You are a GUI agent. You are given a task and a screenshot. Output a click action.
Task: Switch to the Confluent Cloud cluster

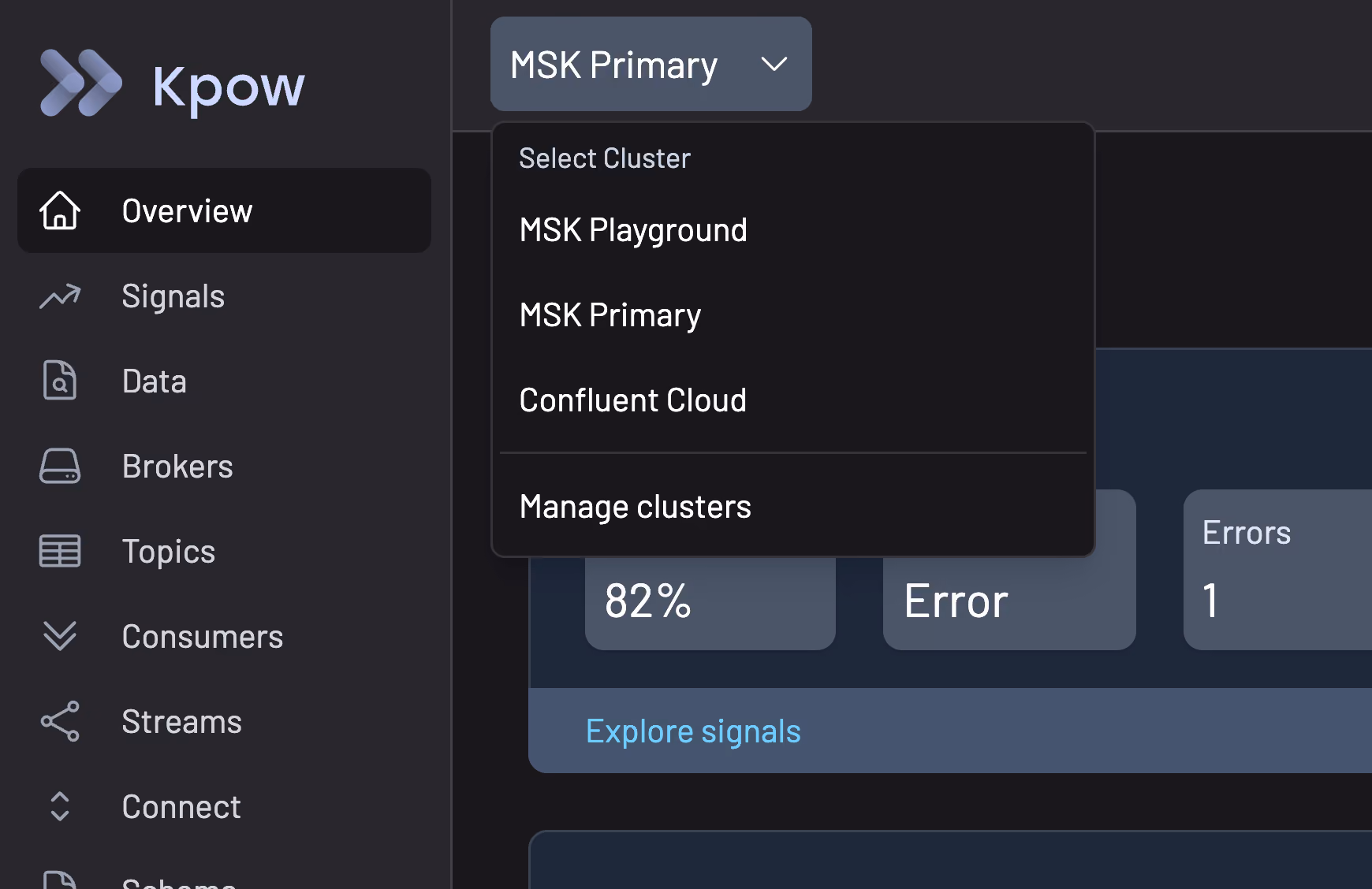(792, 400)
